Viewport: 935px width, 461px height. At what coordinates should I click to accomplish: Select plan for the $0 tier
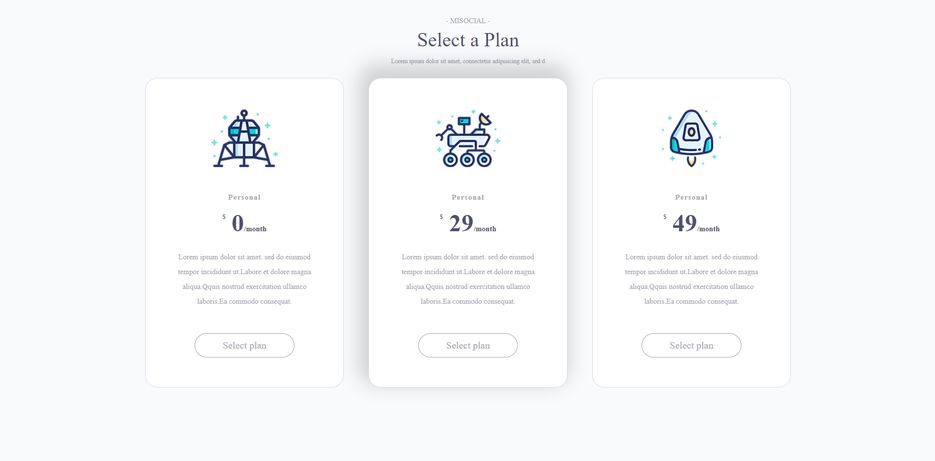(x=244, y=345)
